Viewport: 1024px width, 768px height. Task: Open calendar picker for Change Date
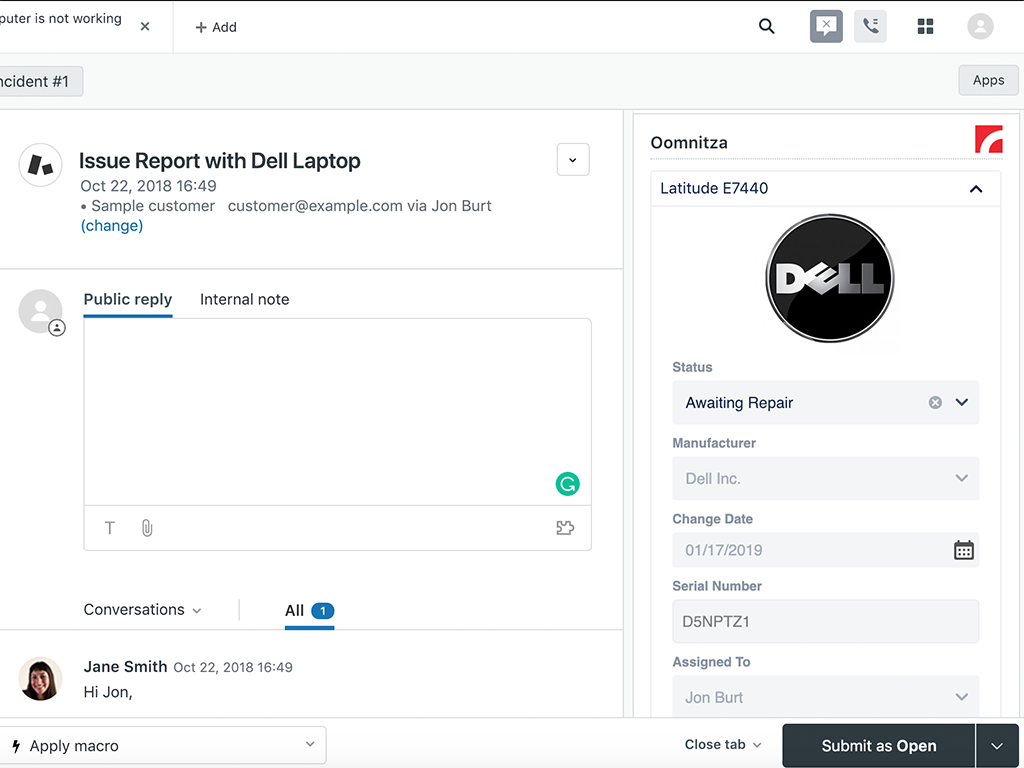[963, 550]
